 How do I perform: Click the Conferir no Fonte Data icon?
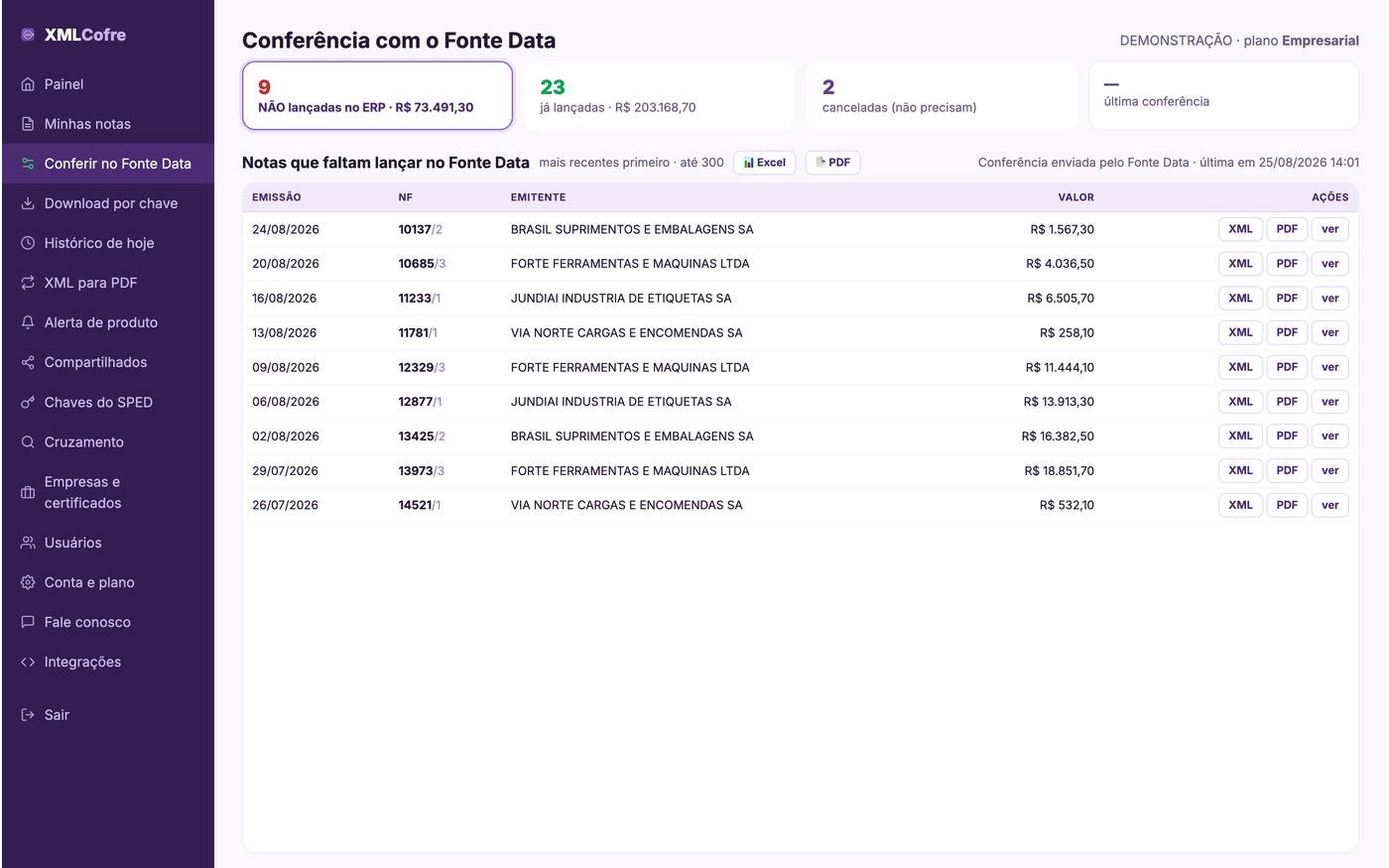(x=28, y=164)
